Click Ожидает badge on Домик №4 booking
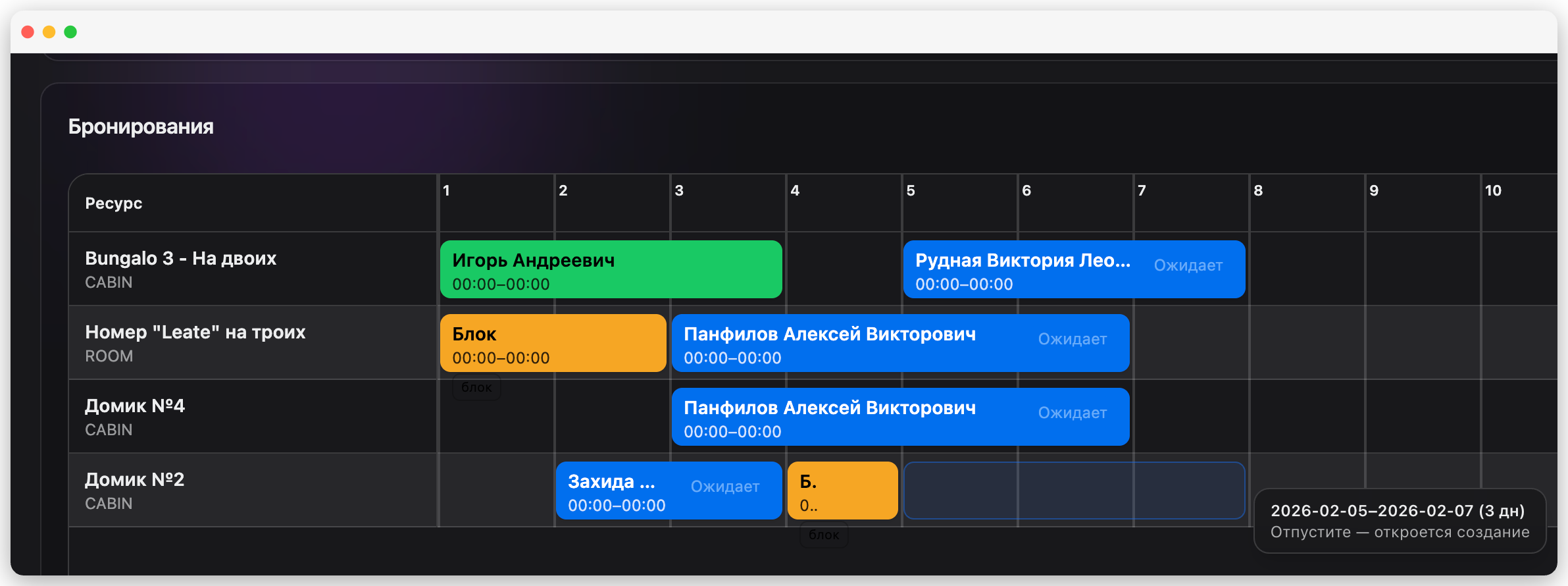 [x=1072, y=413]
